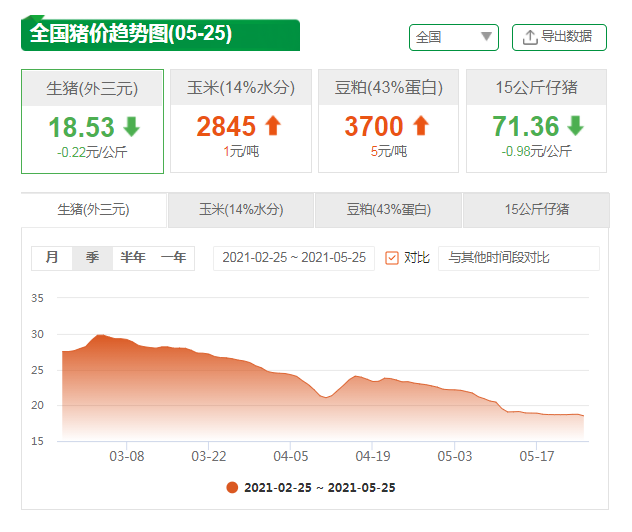Click the -0.22元/公斤 change text
This screenshot has height=532, width=632.
(92, 153)
